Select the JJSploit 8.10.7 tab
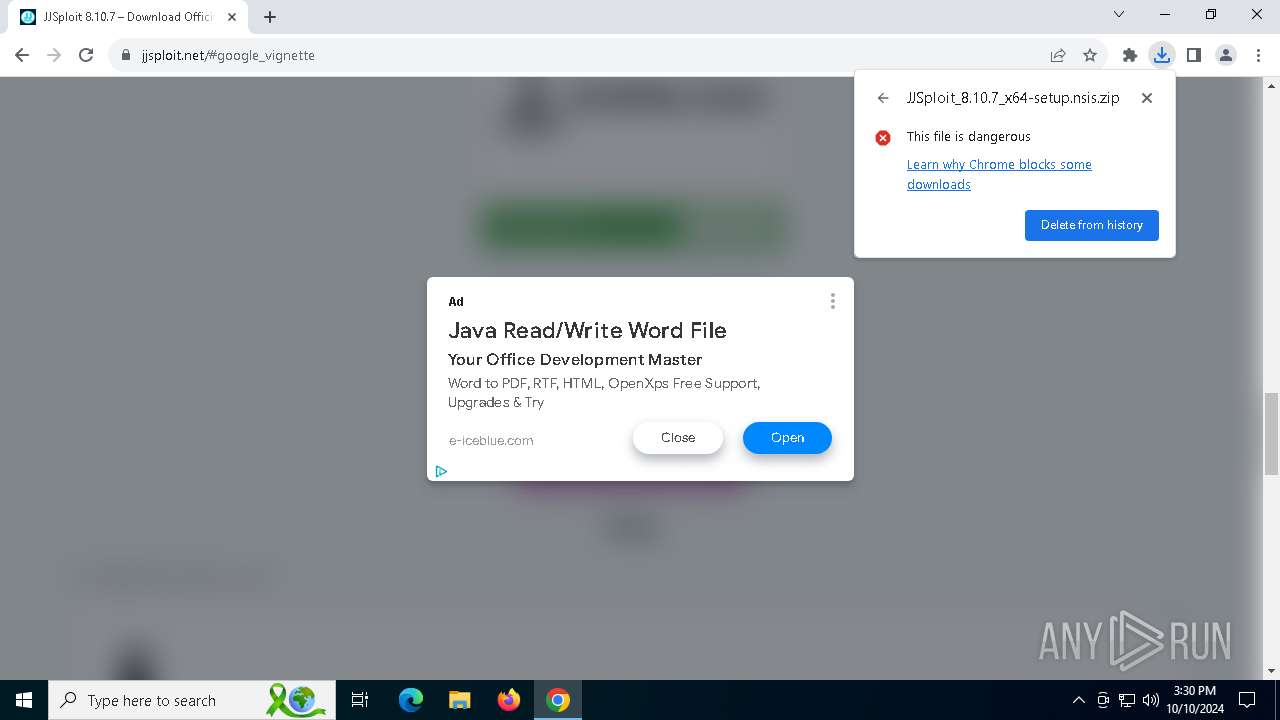This screenshot has width=1280, height=720. (x=128, y=17)
